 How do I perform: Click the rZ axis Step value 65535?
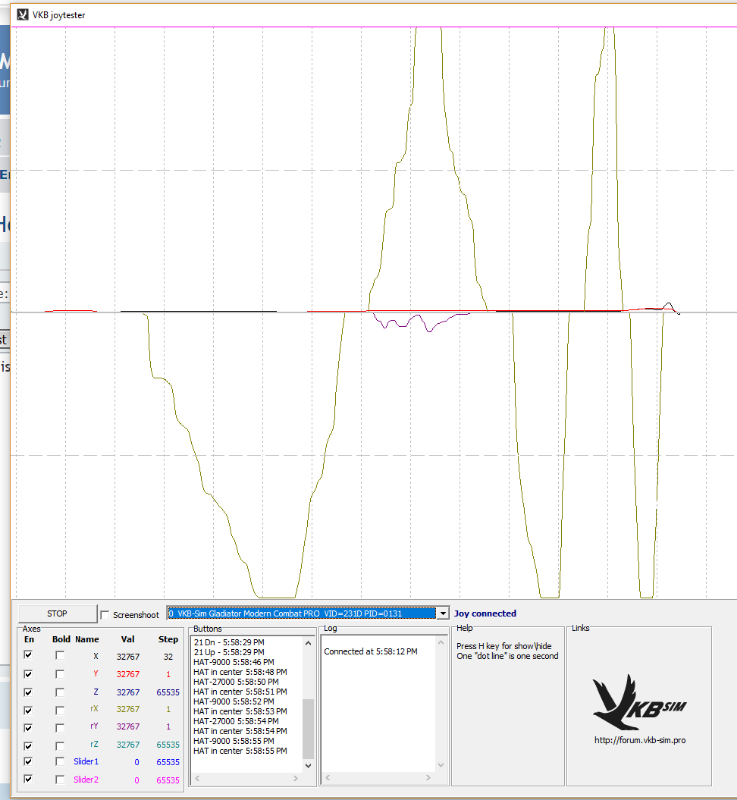tap(168, 745)
